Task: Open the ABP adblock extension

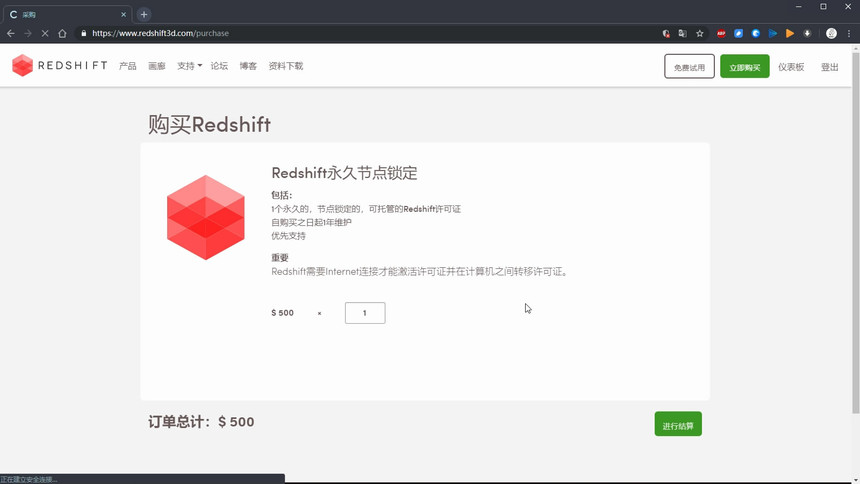Action: tap(721, 33)
